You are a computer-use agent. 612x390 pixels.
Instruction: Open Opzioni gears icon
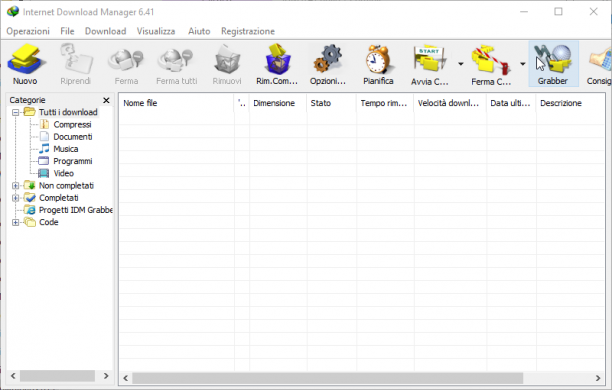[x=328, y=59]
